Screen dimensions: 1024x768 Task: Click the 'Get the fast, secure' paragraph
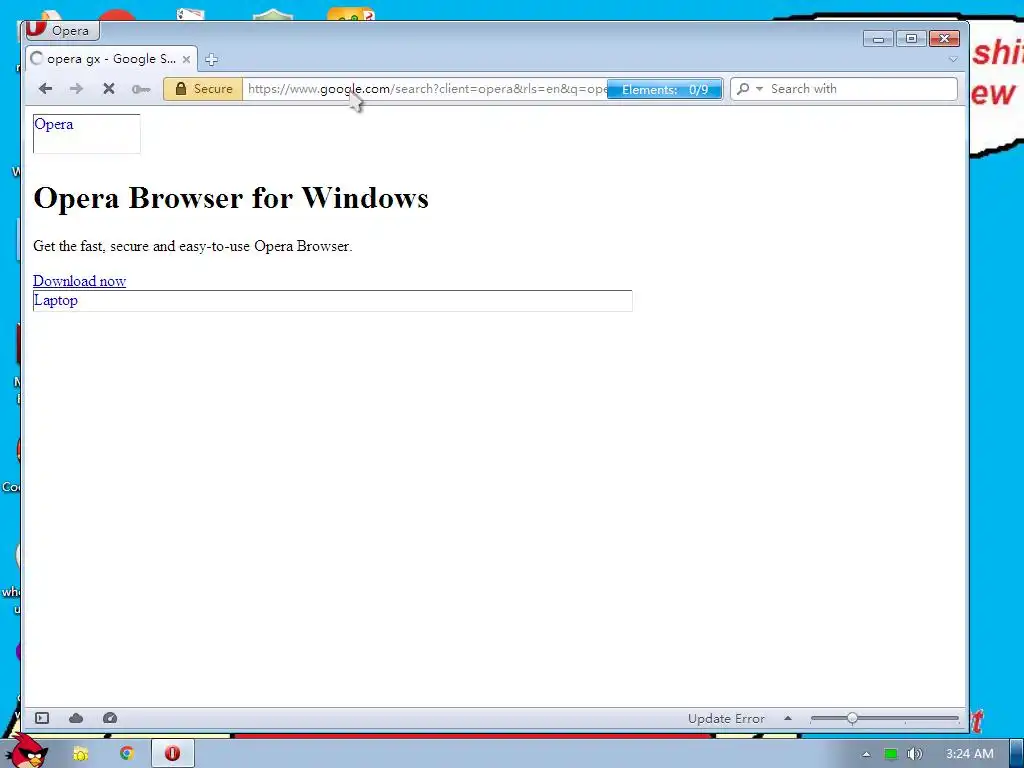(193, 246)
